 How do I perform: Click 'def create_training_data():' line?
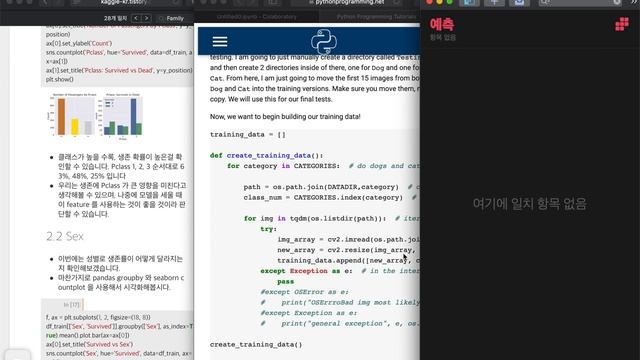click(266, 156)
